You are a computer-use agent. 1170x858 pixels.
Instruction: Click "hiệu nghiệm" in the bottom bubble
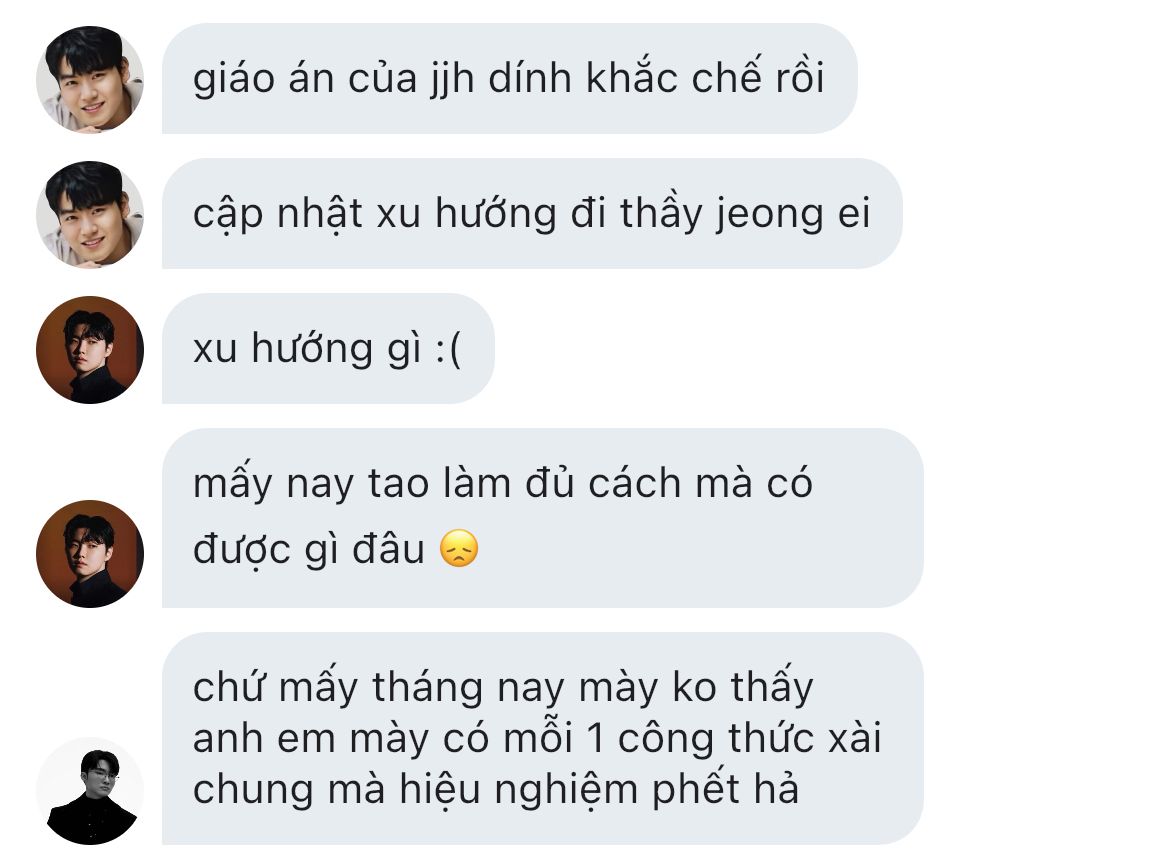(x=519, y=790)
